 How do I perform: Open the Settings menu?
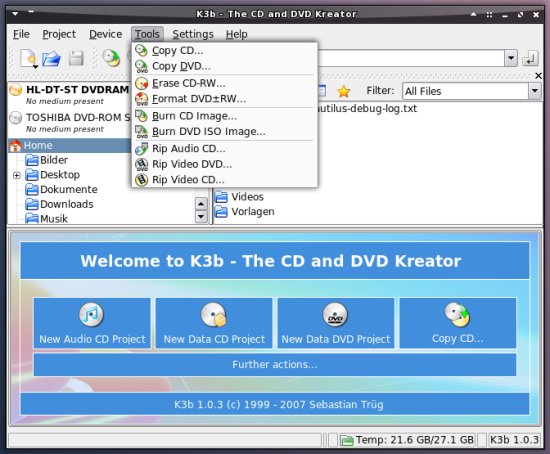click(193, 34)
